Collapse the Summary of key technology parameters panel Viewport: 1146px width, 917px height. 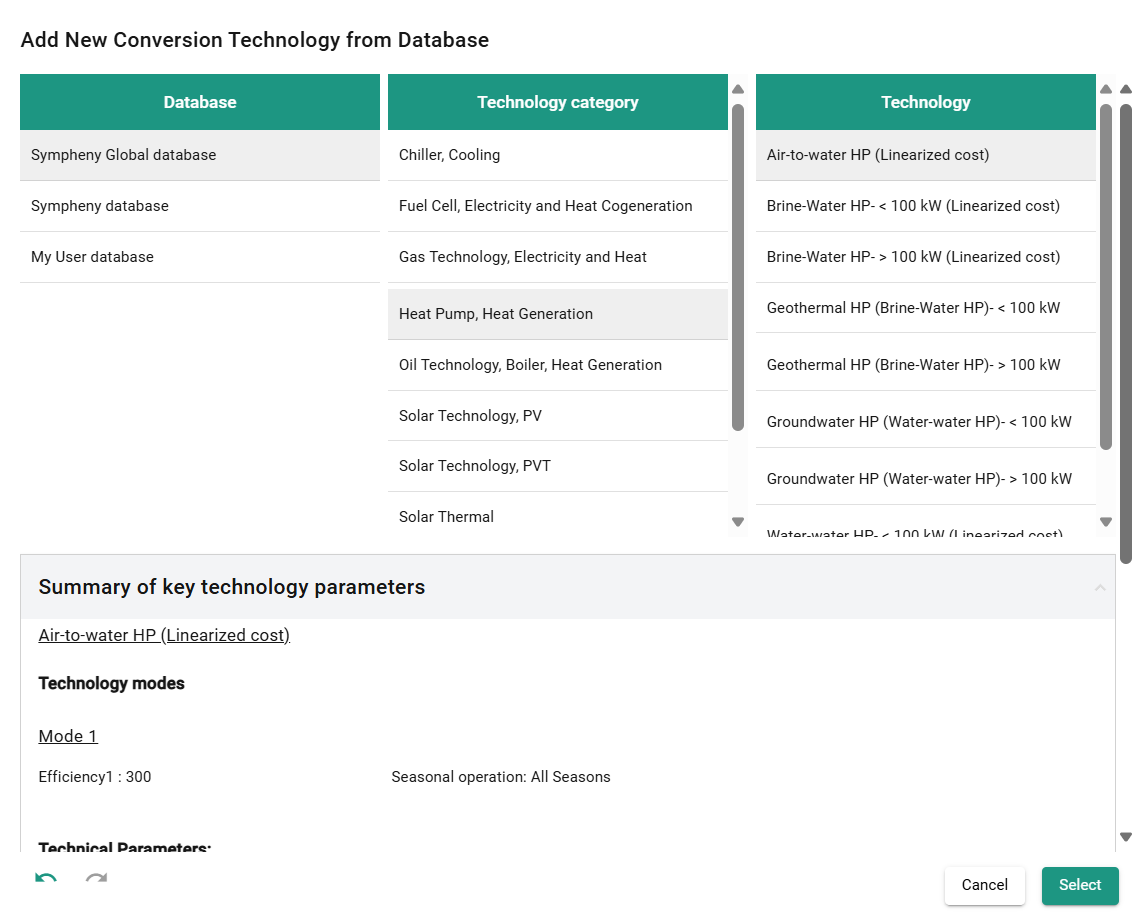[1100, 587]
